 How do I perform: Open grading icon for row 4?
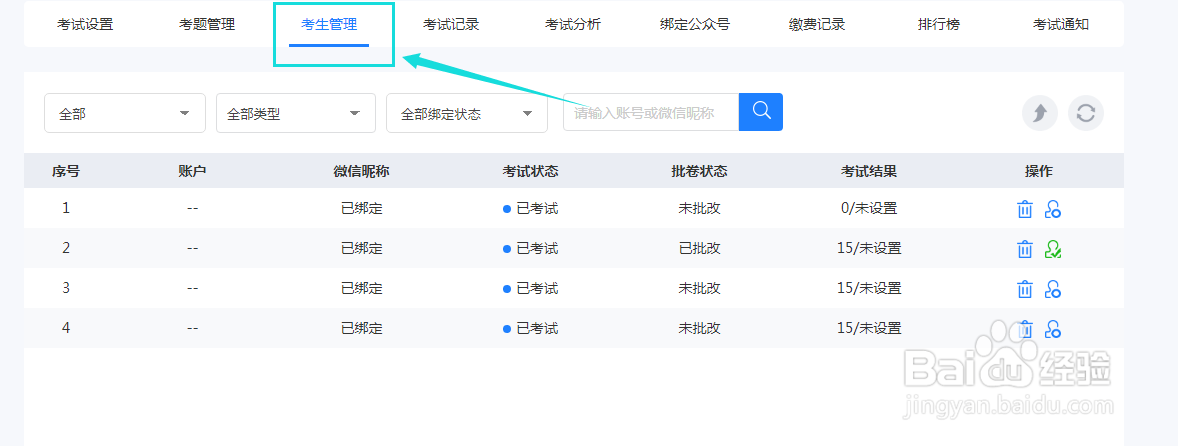coord(1053,328)
